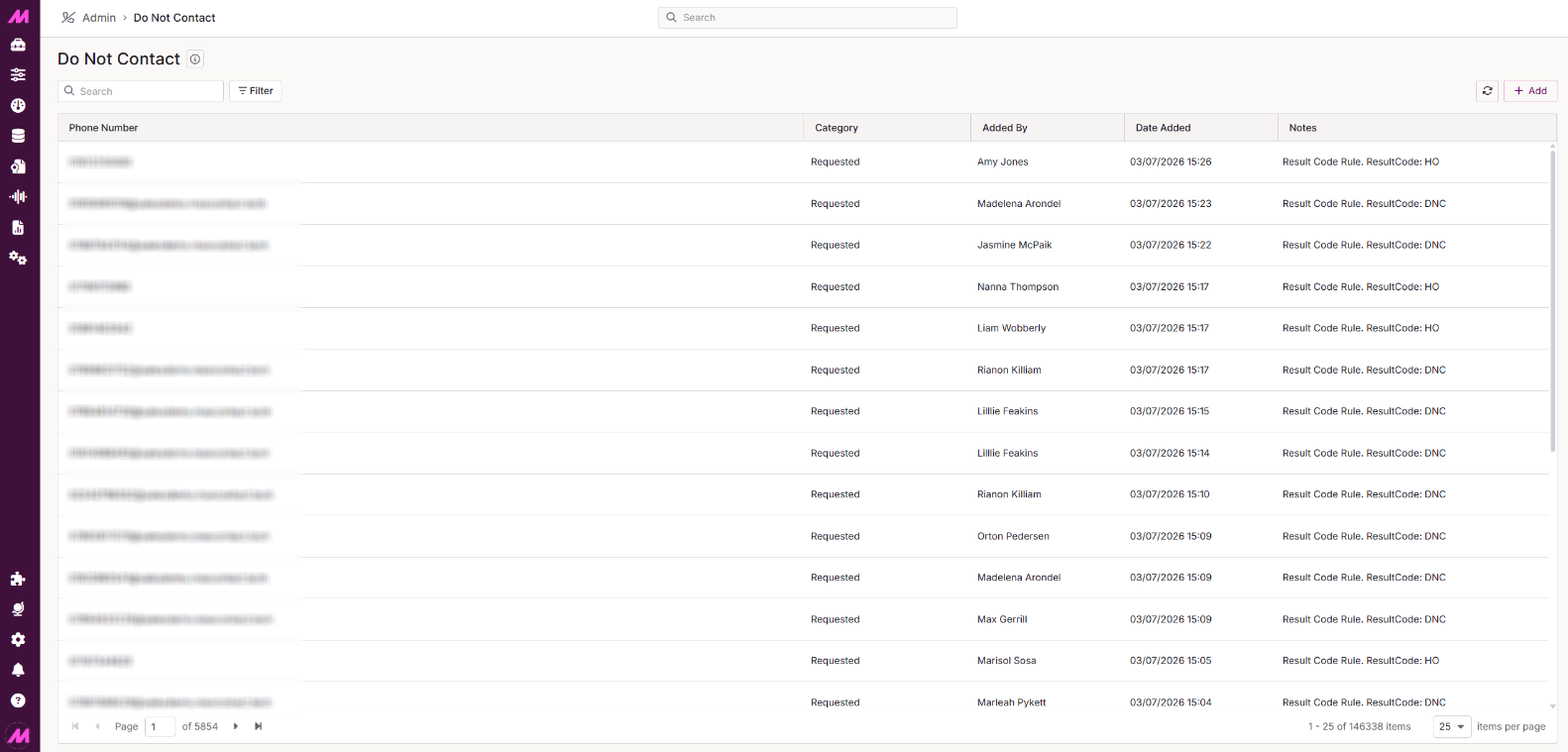Image resolution: width=1568 pixels, height=752 pixels.
Task: Open the report chart file icon in sidebar
Action: click(18, 227)
